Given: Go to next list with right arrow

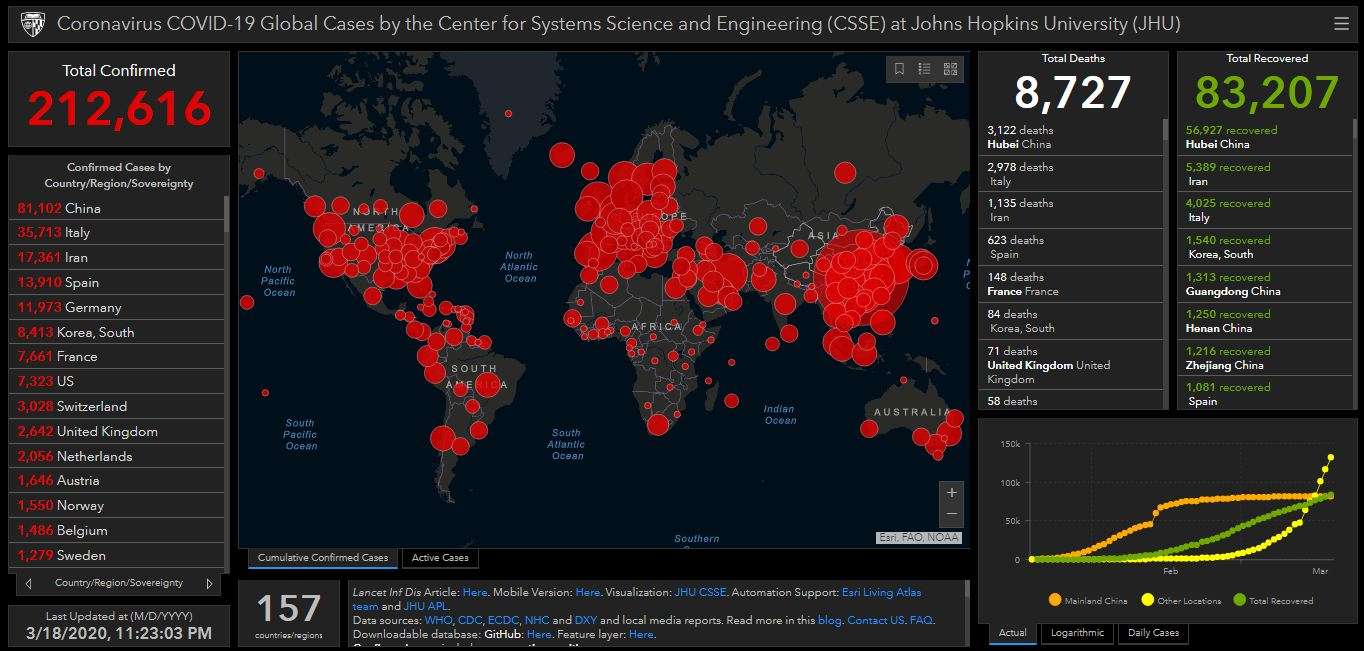Looking at the screenshot, I should pyautogui.click(x=209, y=583).
